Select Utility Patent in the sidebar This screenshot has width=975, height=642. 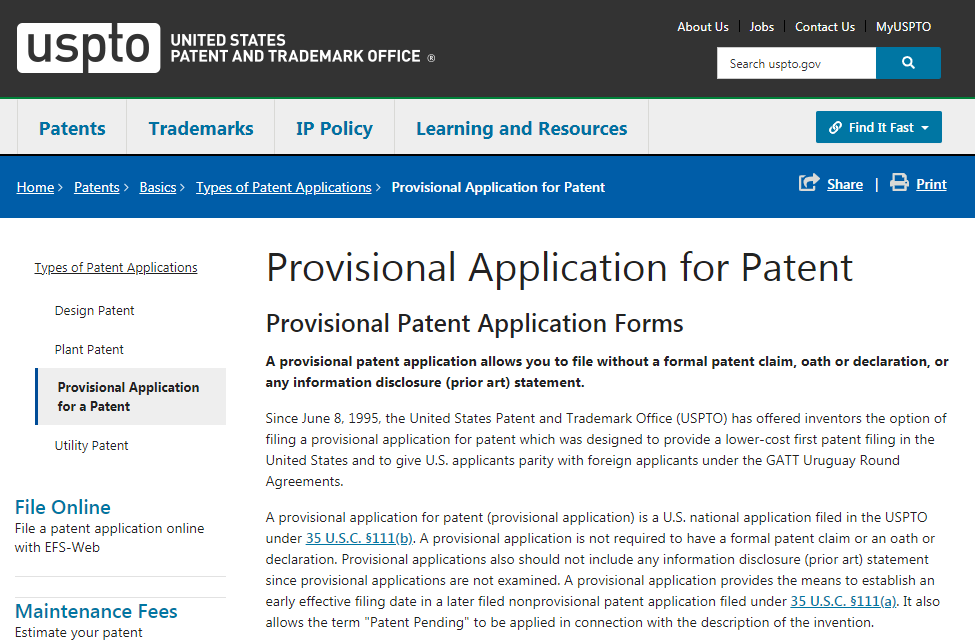point(91,445)
